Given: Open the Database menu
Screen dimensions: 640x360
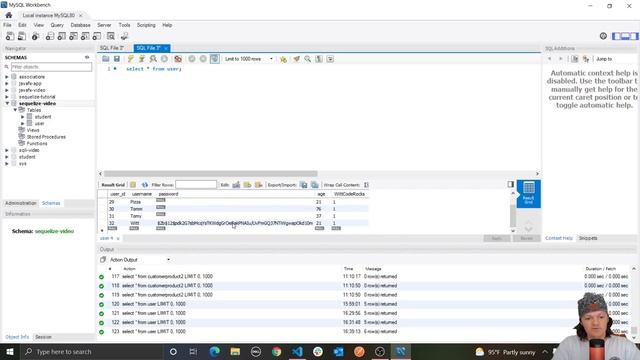Looking at the screenshot, I should pos(80,25).
